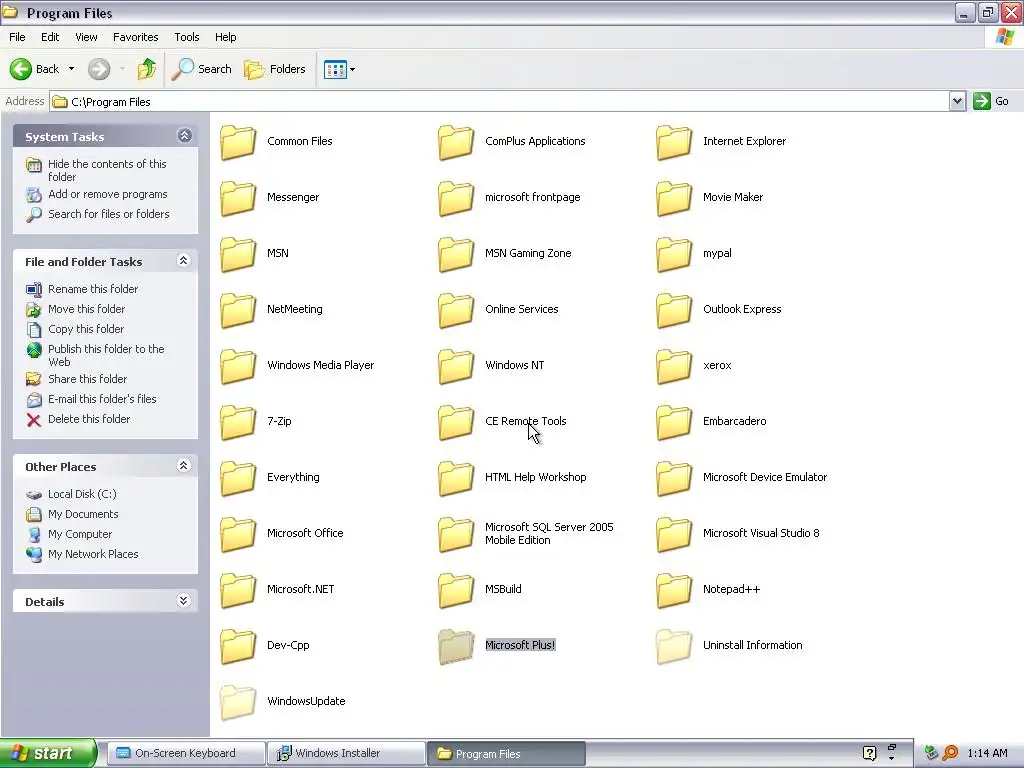This screenshot has height=768, width=1024.
Task: Select the mypal folder icon
Action: click(674, 254)
